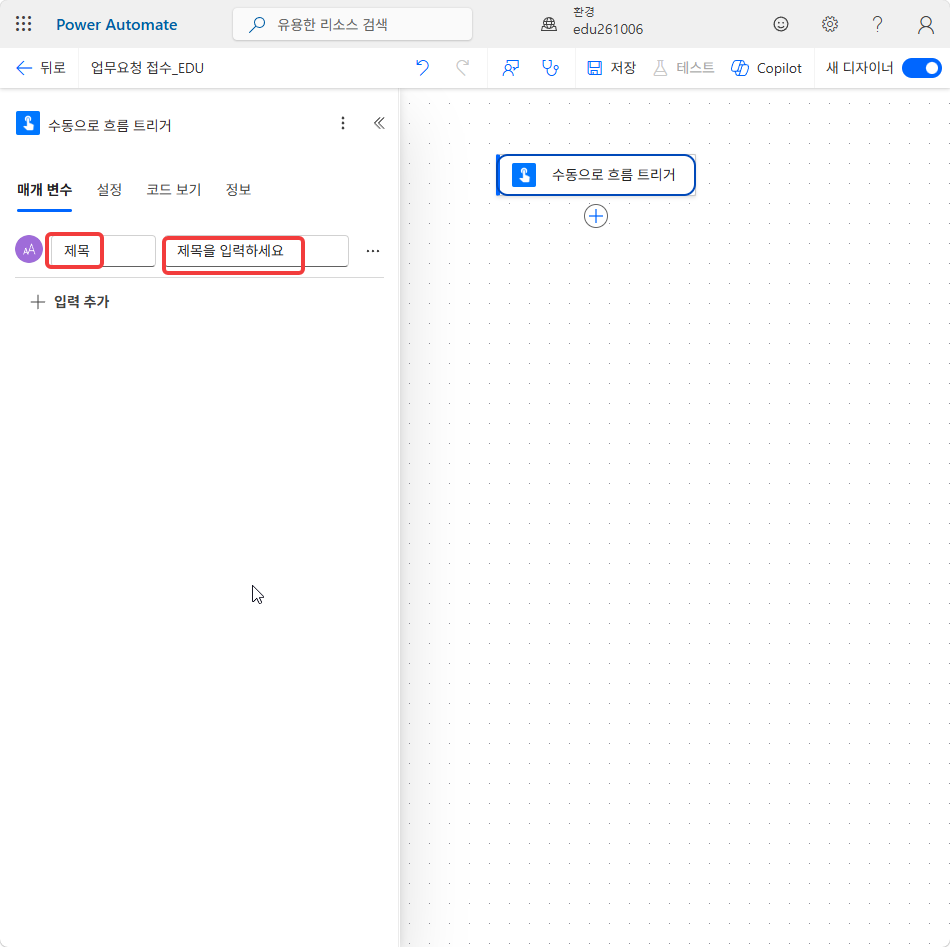
Task: Add a step with the plus circle
Action: [596, 216]
